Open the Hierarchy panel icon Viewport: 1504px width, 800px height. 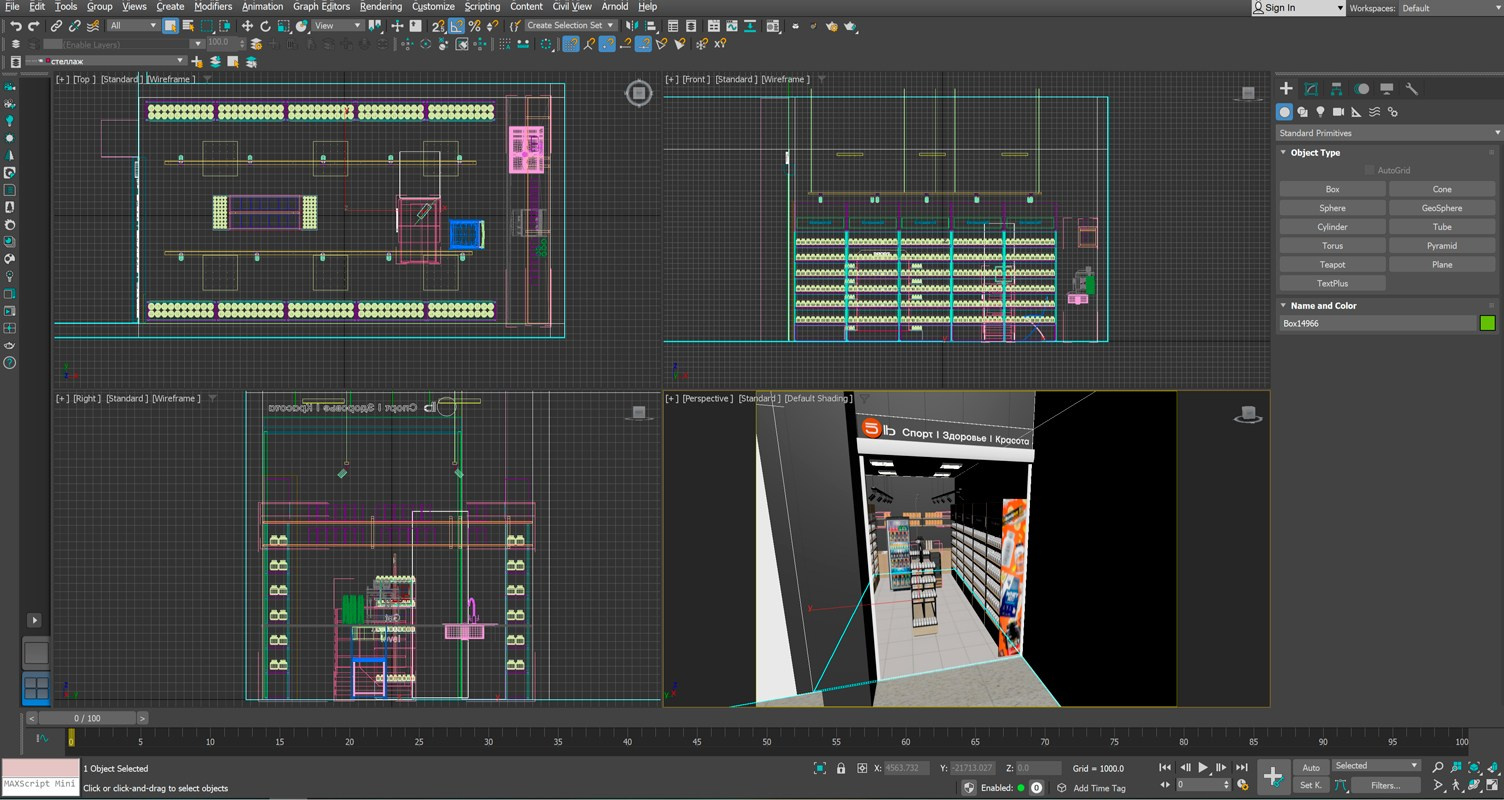point(1336,89)
